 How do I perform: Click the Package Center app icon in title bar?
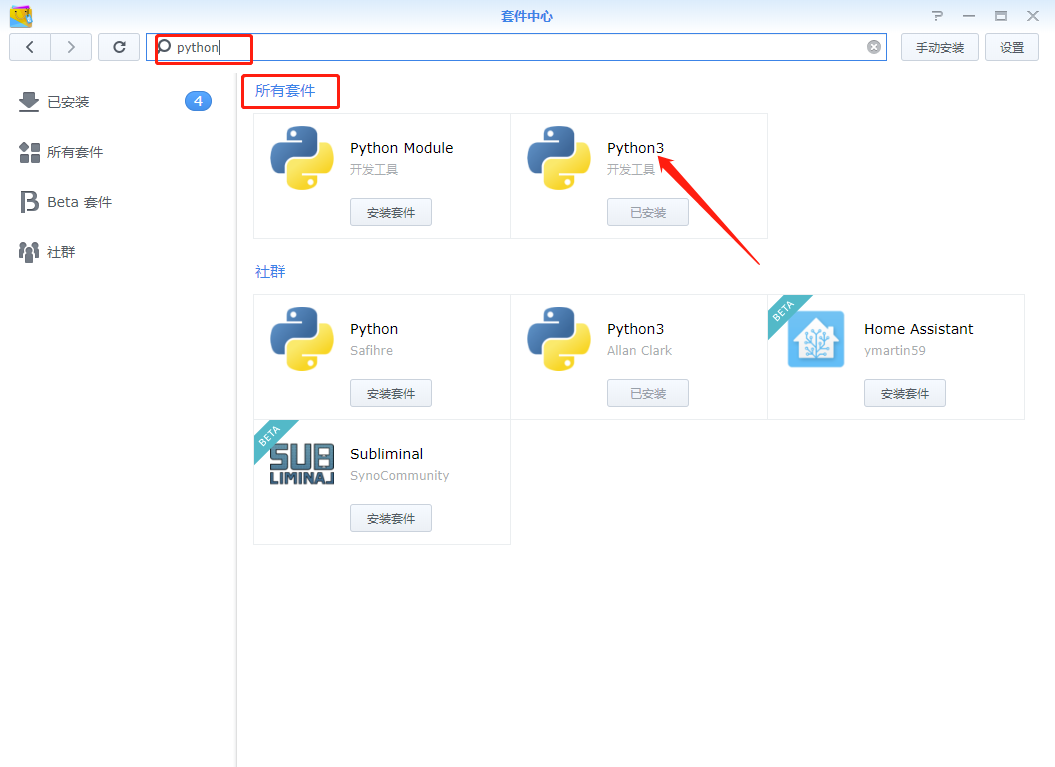click(x=21, y=15)
